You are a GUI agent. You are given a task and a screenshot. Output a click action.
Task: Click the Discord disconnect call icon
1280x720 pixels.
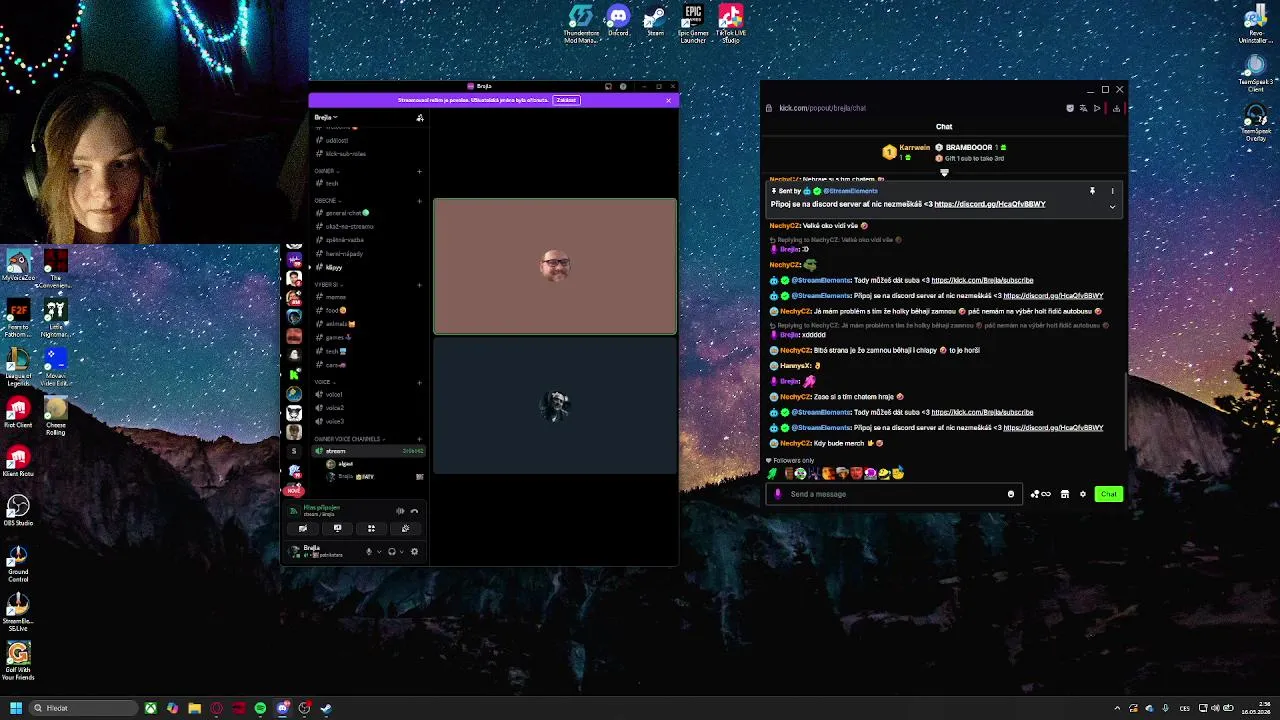tap(414, 511)
